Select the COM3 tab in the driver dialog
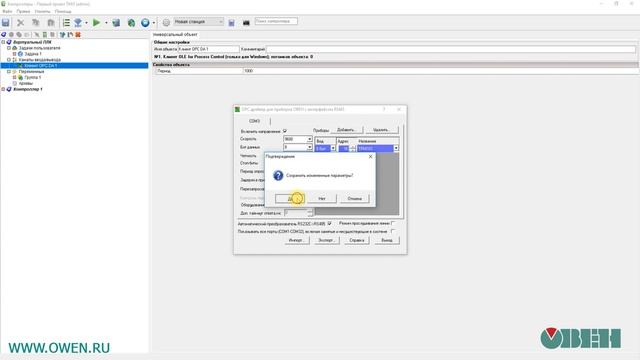 pos(254,121)
